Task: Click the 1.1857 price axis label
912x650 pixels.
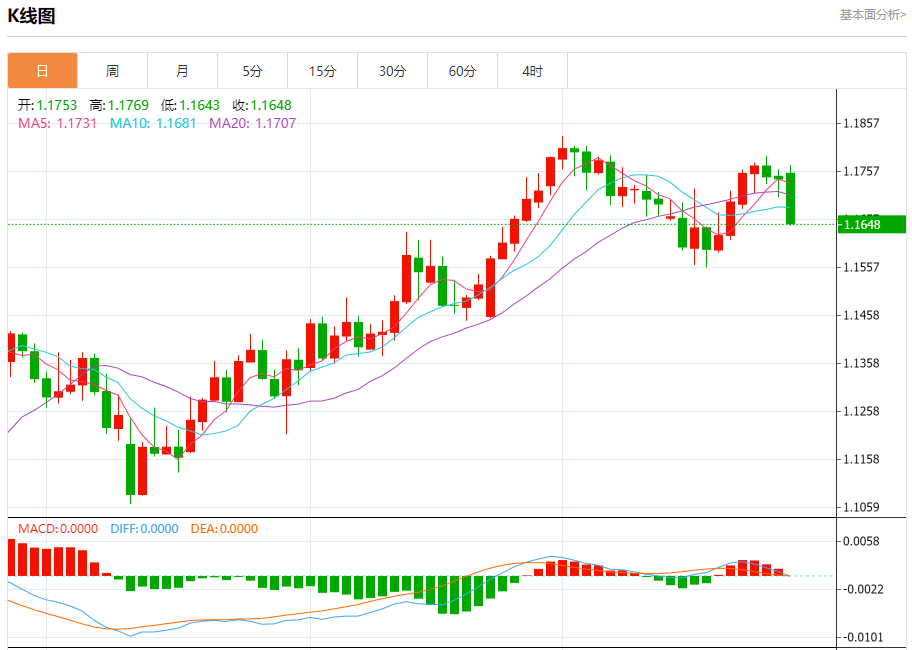Action: pos(861,123)
